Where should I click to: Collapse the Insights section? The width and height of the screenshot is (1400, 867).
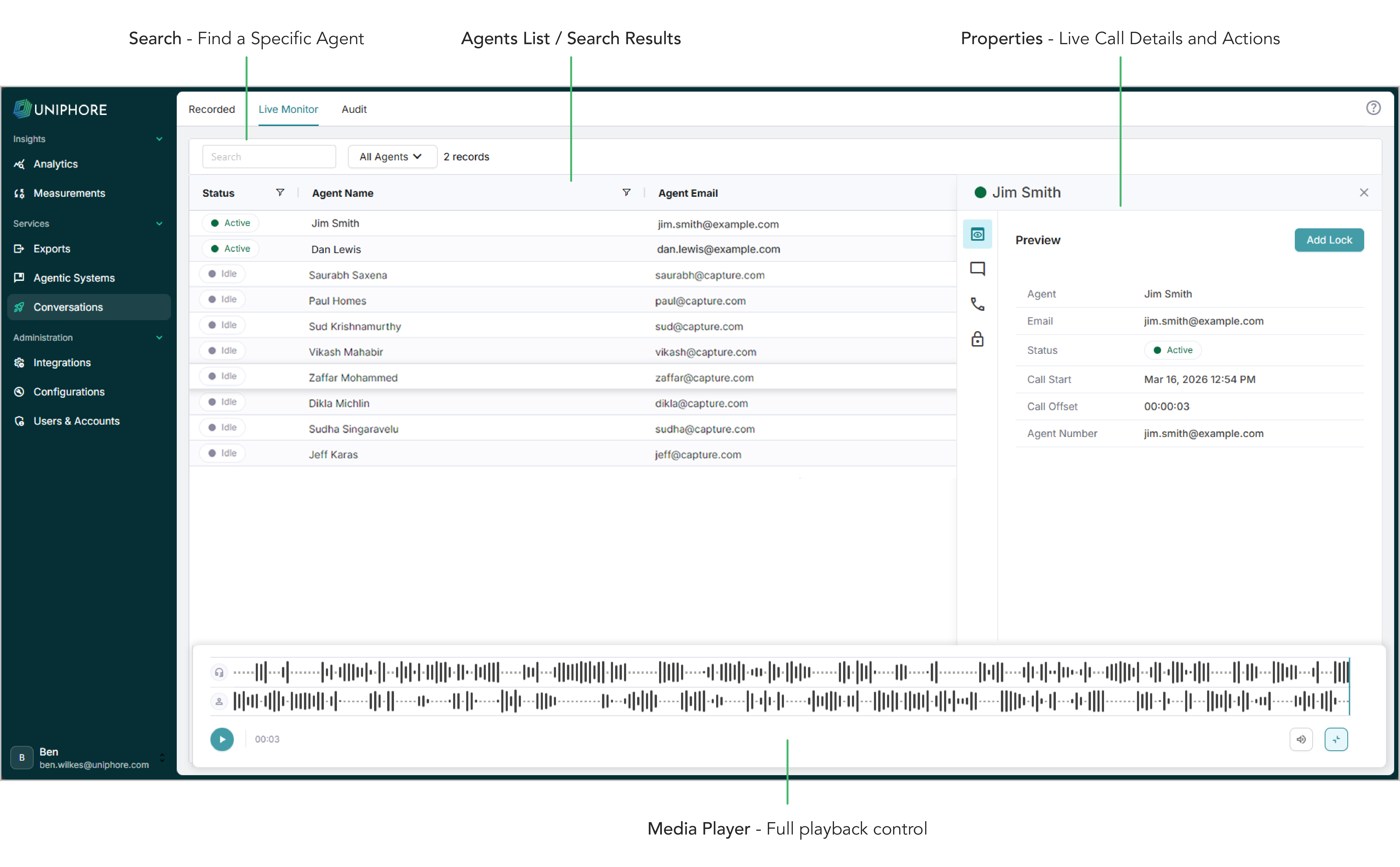[x=159, y=139]
